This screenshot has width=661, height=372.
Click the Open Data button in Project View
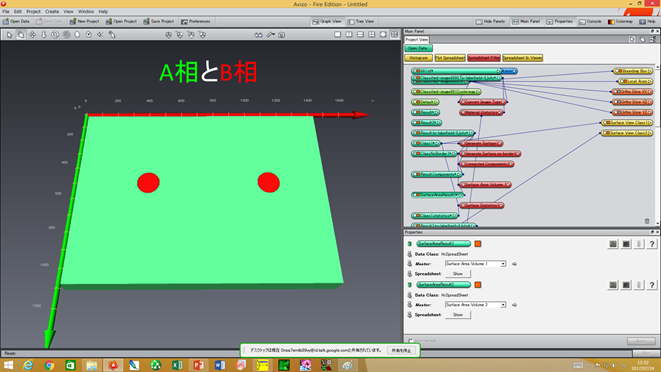coord(418,48)
